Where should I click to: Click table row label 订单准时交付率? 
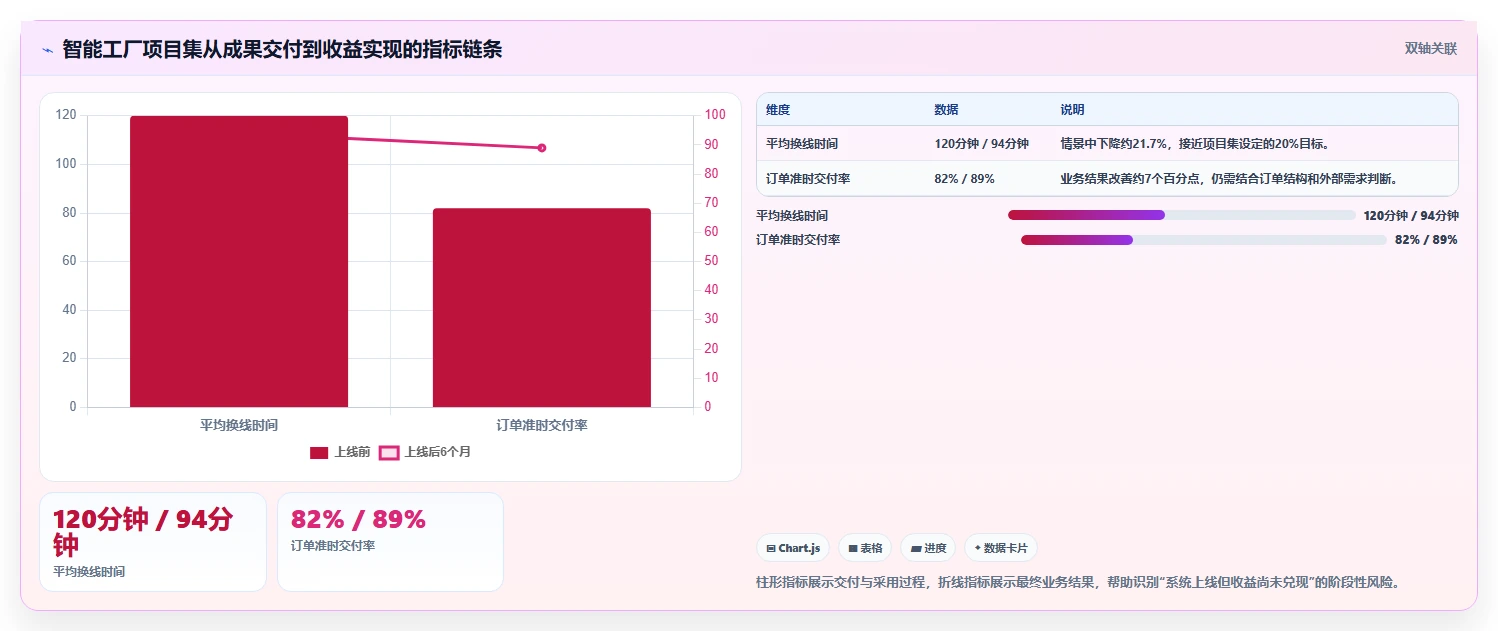click(x=808, y=179)
